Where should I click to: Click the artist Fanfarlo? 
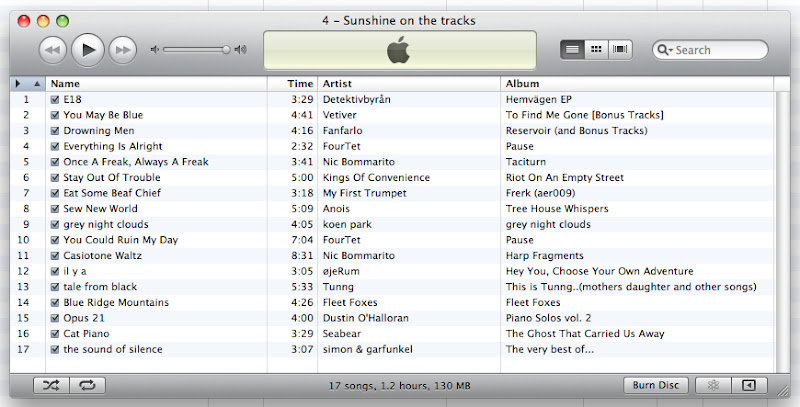click(342, 131)
